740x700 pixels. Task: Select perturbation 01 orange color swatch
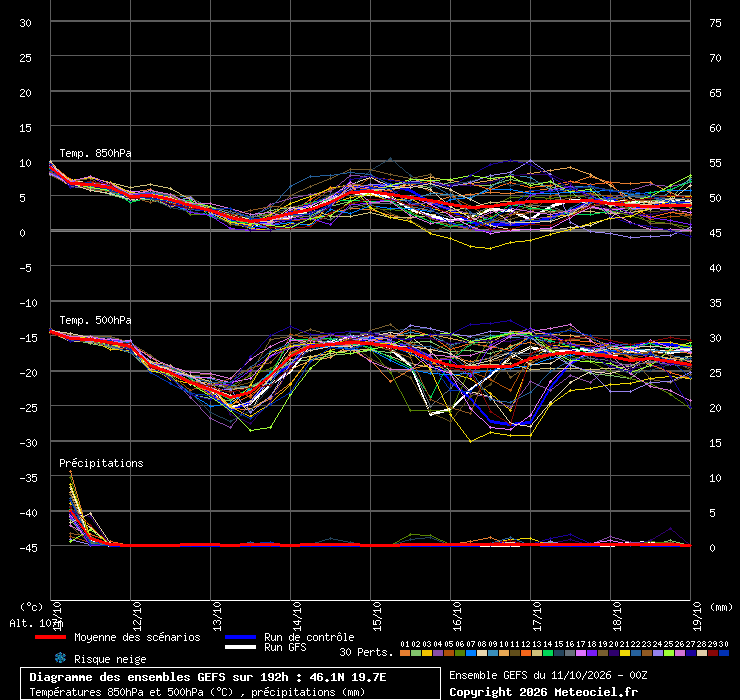pyautogui.click(x=405, y=653)
